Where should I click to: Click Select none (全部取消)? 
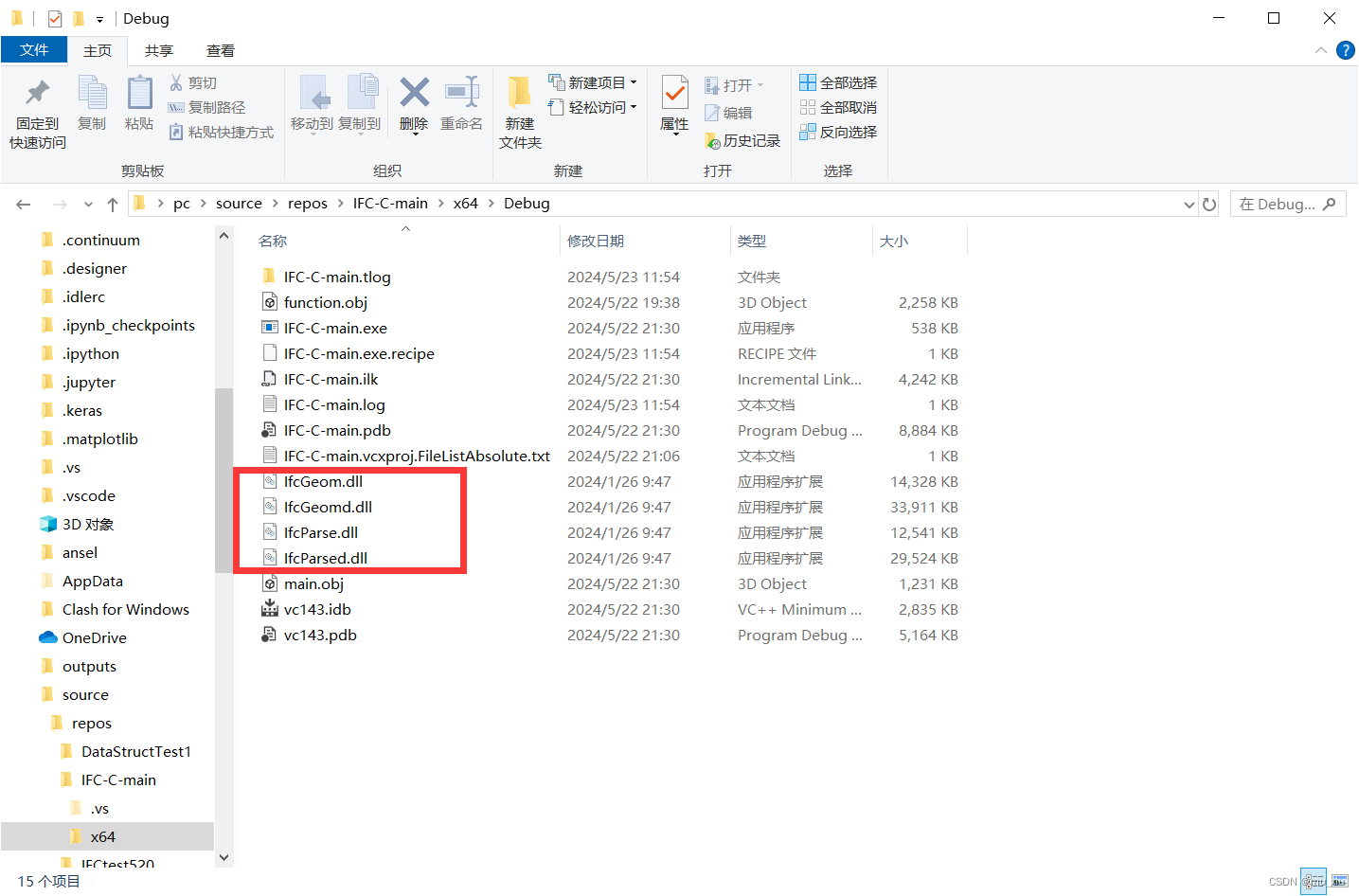pyautogui.click(x=838, y=108)
